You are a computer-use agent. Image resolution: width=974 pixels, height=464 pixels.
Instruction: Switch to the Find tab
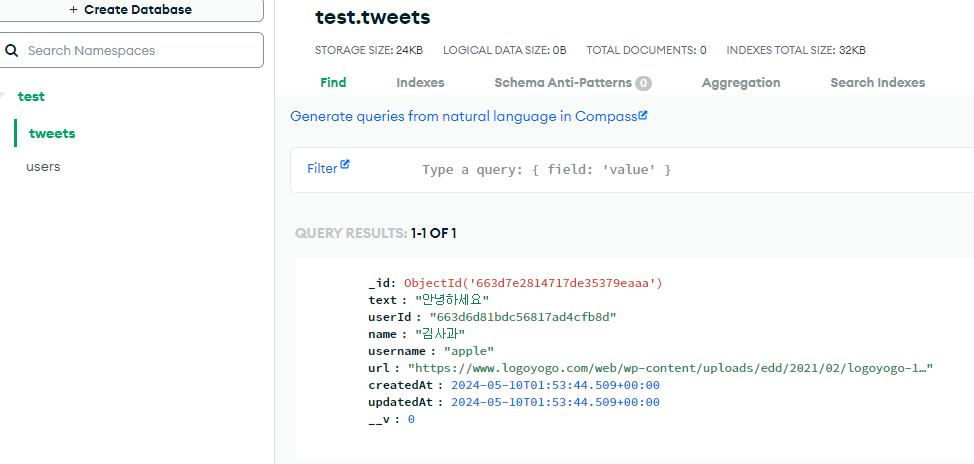pos(333,83)
